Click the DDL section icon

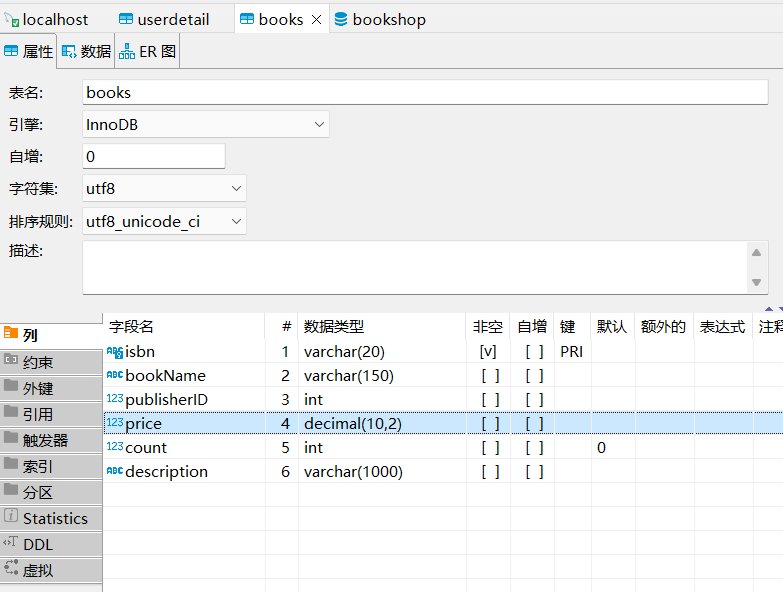coord(10,542)
